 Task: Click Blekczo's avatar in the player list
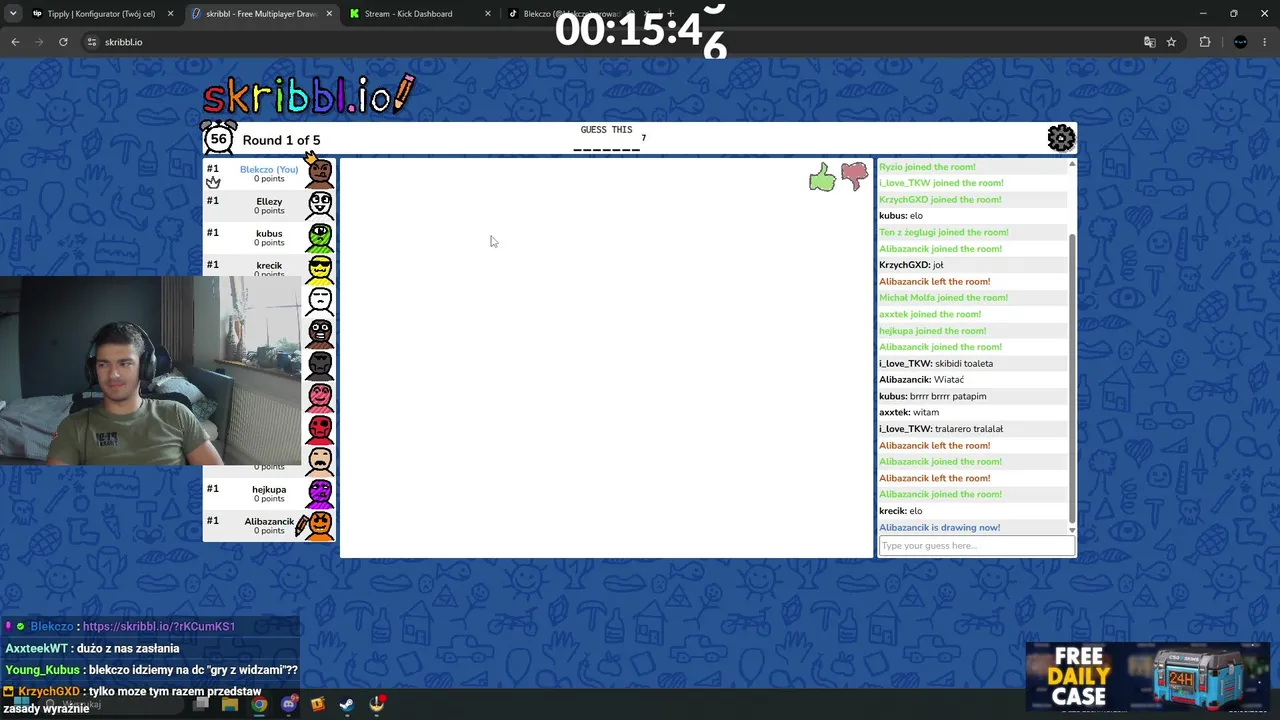(x=320, y=172)
